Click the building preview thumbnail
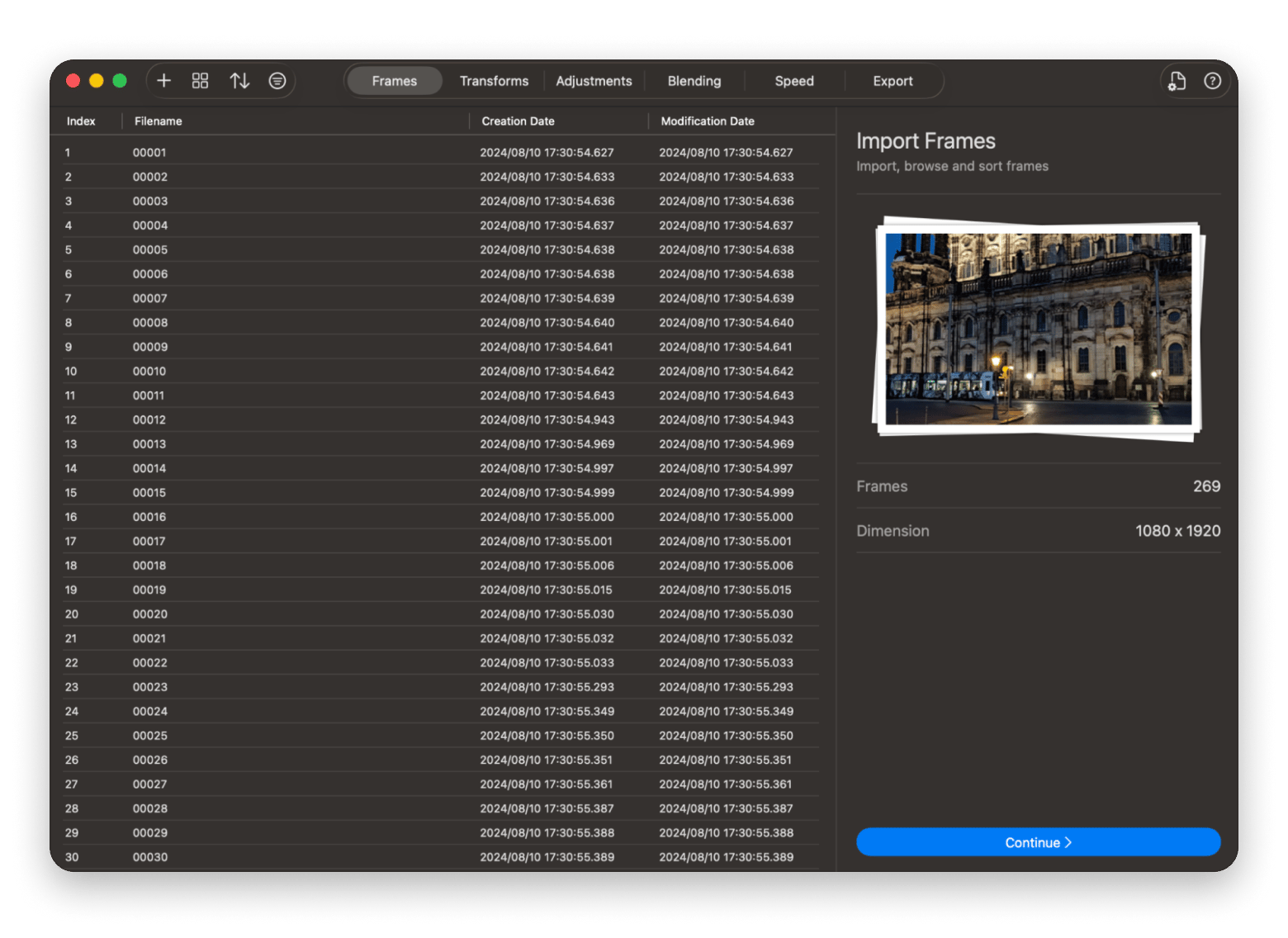 point(1038,329)
